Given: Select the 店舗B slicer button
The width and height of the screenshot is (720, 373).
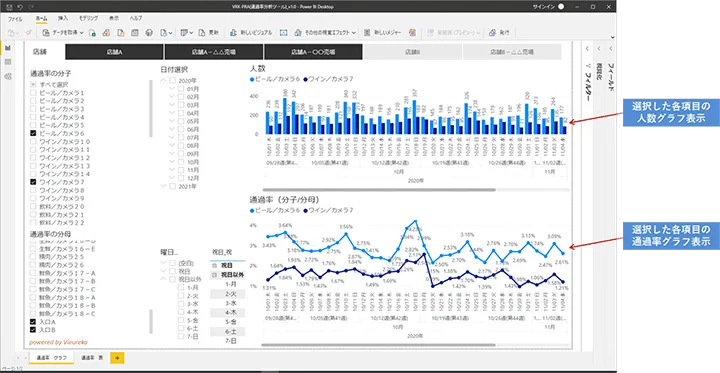Looking at the screenshot, I should click(x=413, y=52).
